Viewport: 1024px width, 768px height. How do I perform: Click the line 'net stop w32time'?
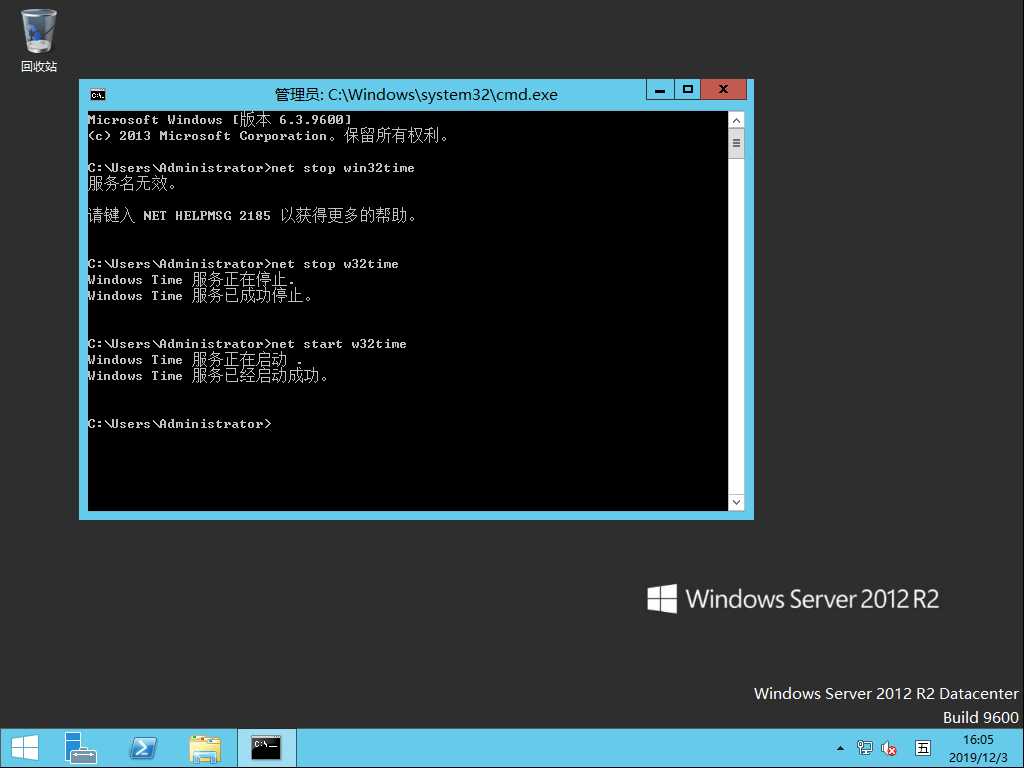[x=335, y=264]
